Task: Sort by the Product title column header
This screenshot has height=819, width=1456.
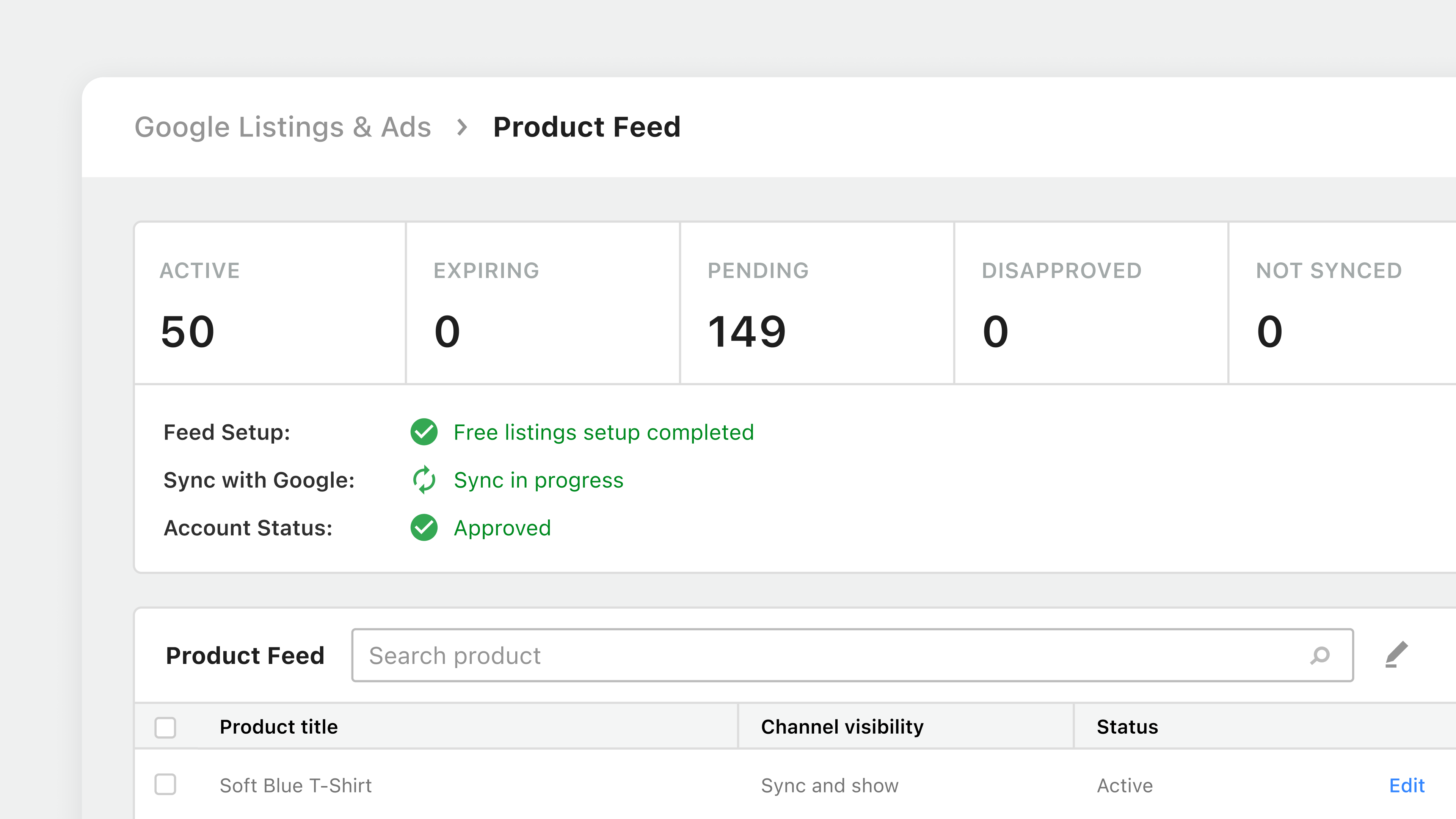Action: [x=278, y=727]
